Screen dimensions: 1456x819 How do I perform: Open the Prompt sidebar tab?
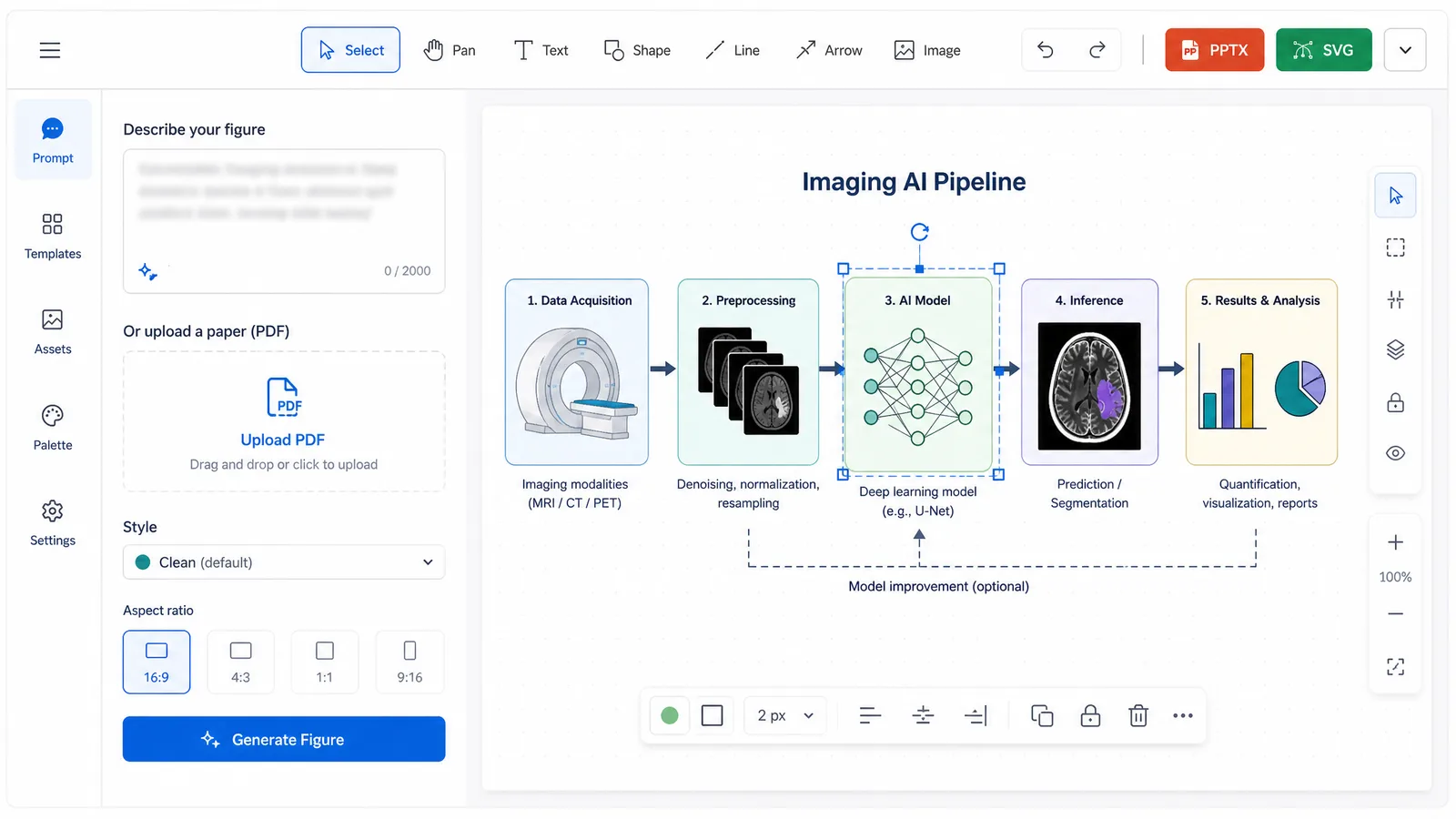pyautogui.click(x=53, y=140)
